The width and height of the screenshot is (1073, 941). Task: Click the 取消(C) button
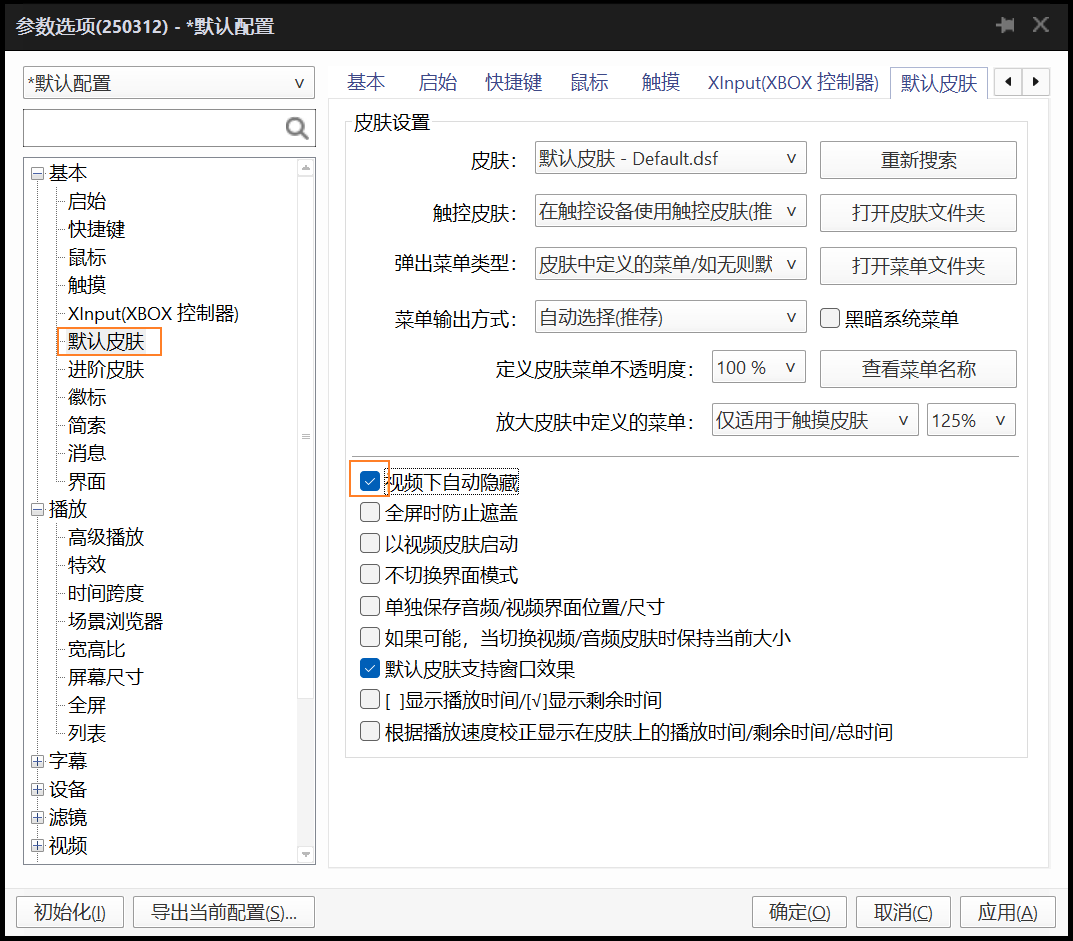point(903,912)
